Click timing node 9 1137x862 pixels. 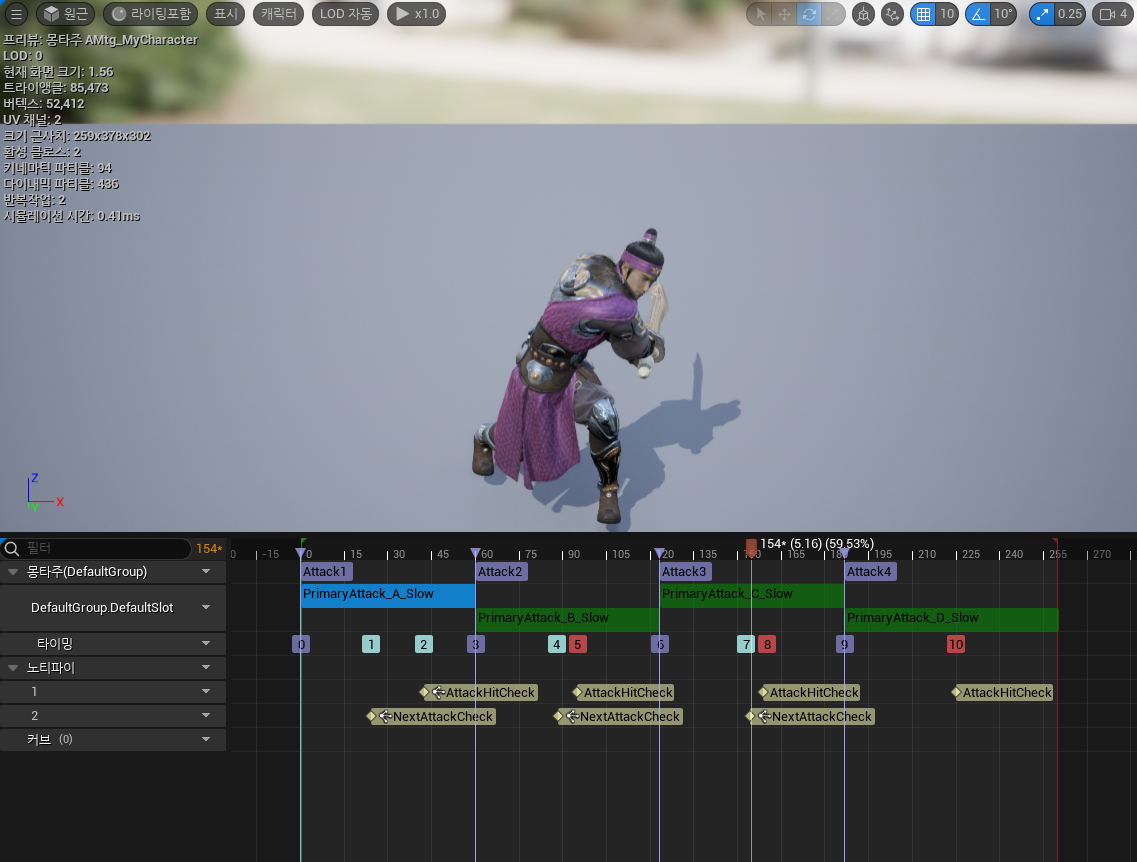tap(844, 644)
